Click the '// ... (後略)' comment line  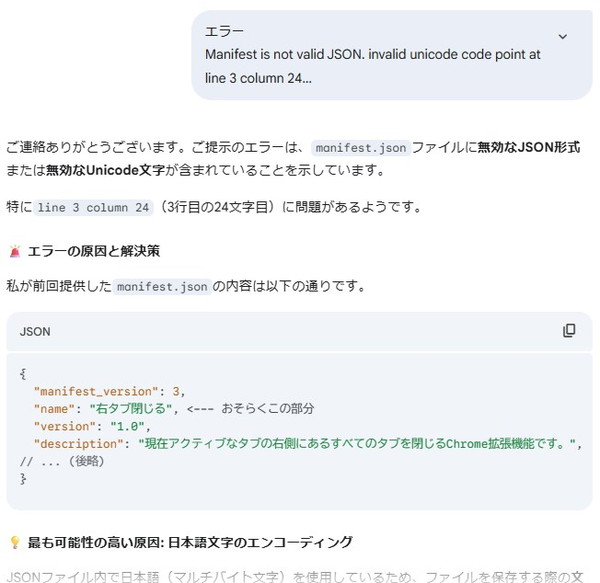click(61, 461)
